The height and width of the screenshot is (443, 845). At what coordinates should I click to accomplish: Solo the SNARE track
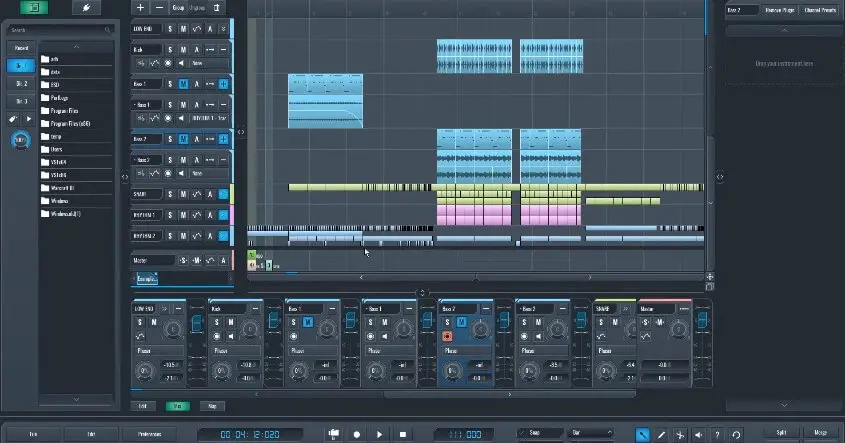(170, 194)
